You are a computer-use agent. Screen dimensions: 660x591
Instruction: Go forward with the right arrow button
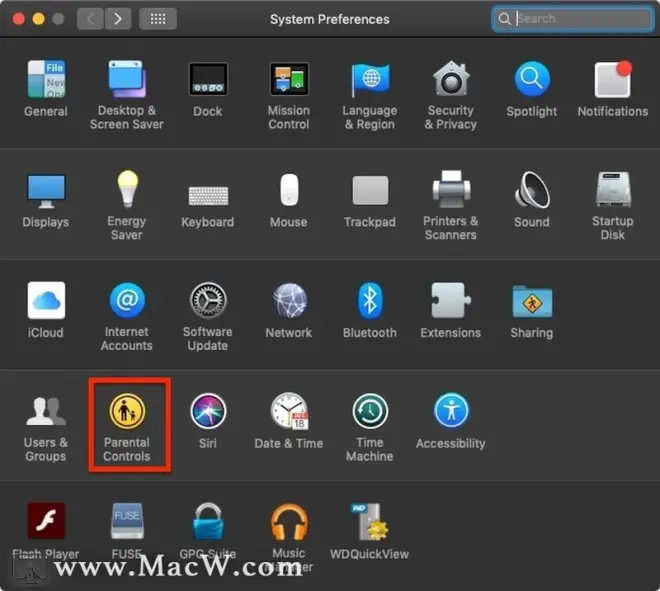[x=118, y=19]
